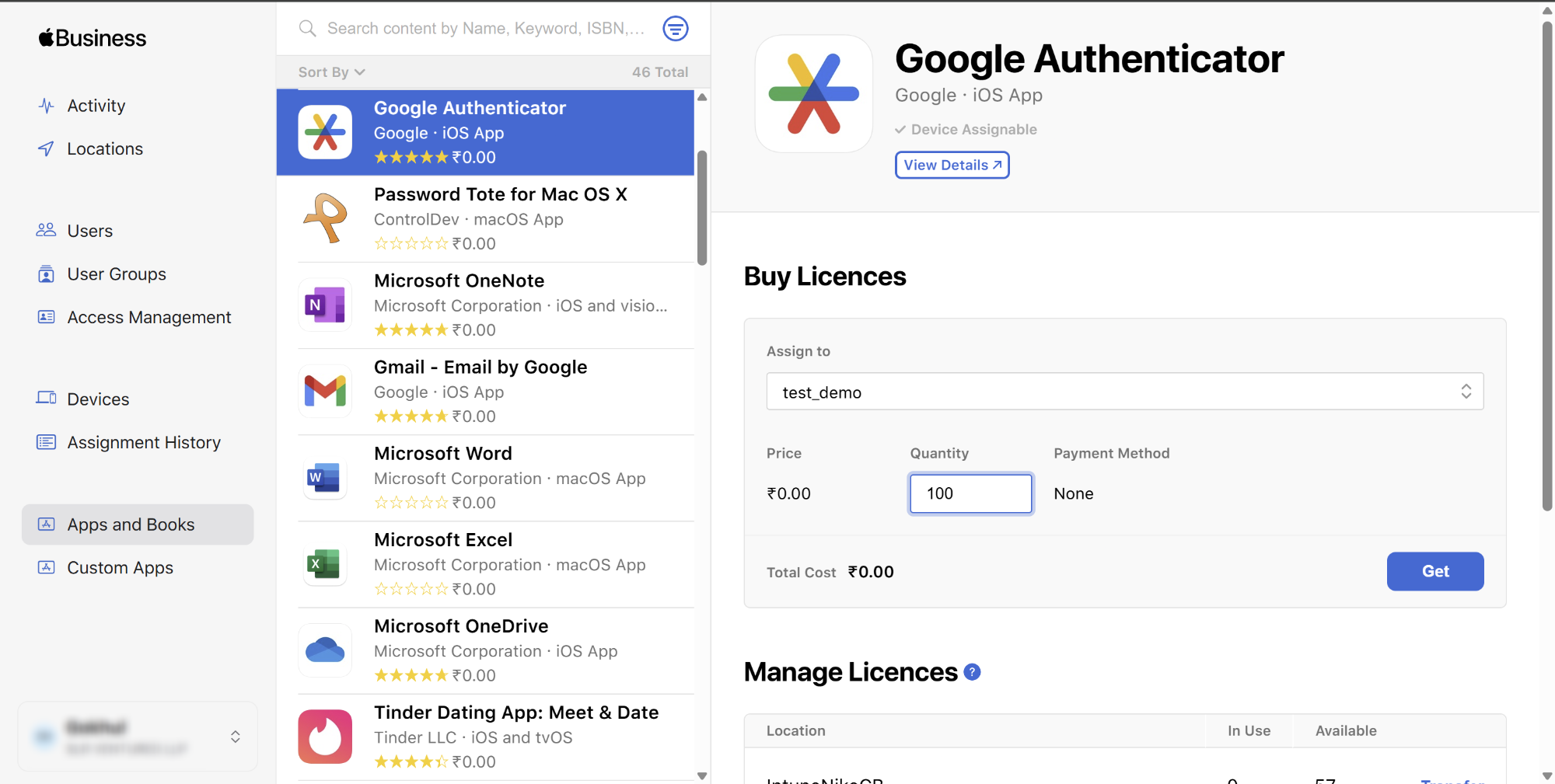This screenshot has height=784, width=1555.
Task: Open the Activity section icon
Action: click(47, 106)
